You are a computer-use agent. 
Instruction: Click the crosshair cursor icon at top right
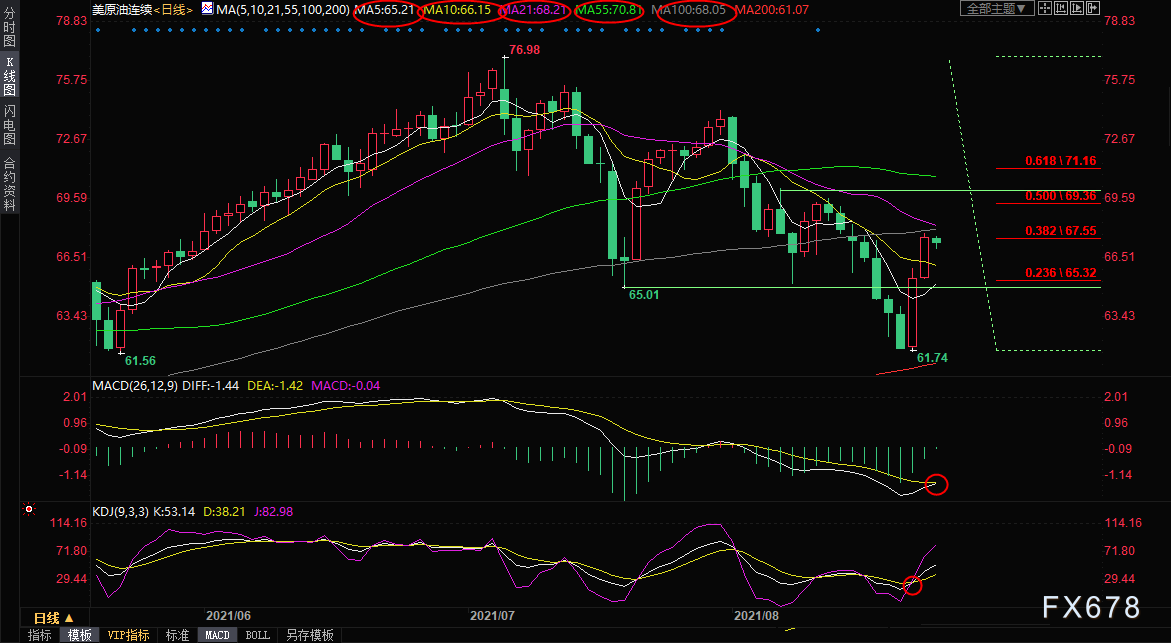[x=1045, y=8]
